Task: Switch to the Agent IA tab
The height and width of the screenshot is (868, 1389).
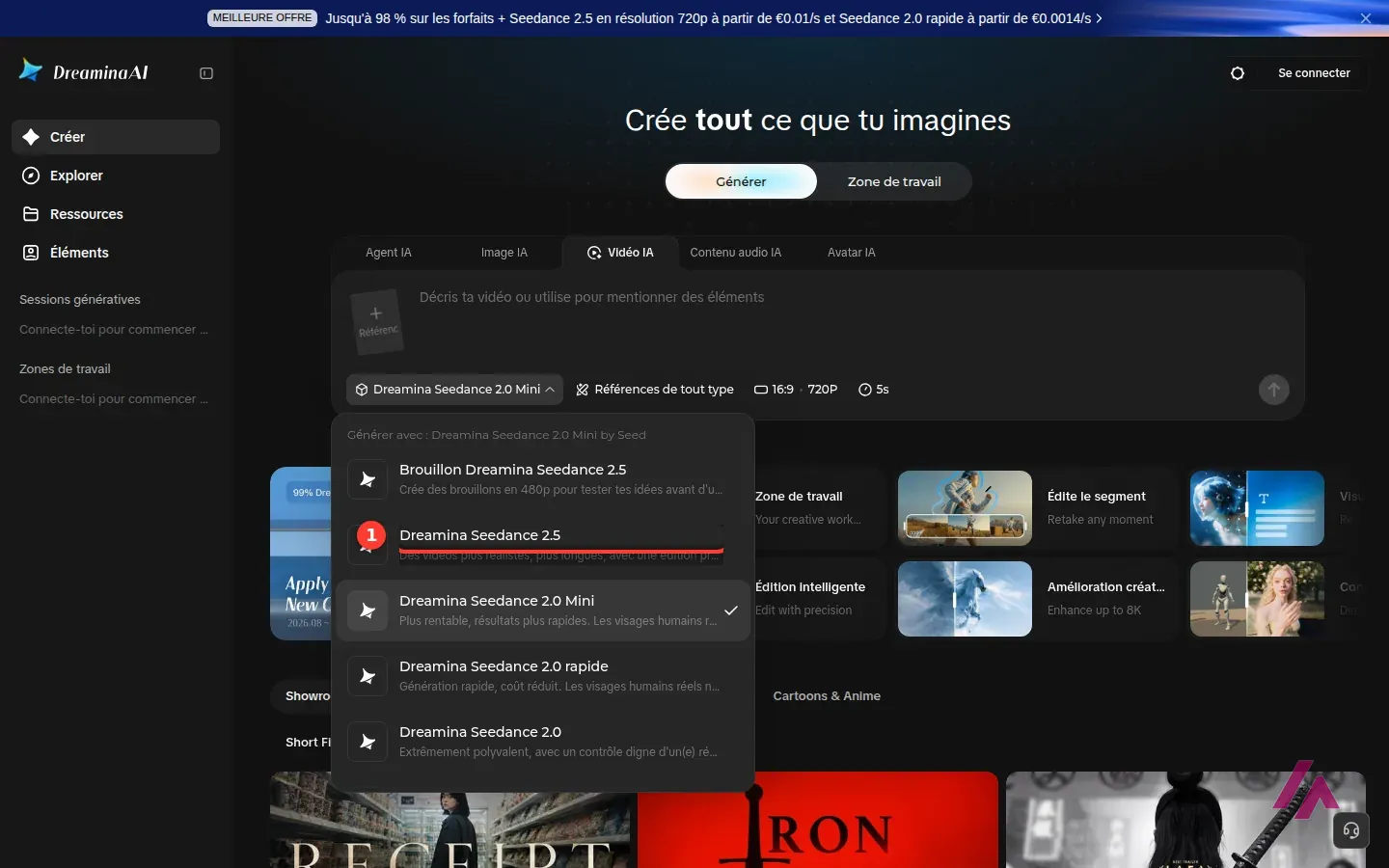Action: pyautogui.click(x=389, y=253)
